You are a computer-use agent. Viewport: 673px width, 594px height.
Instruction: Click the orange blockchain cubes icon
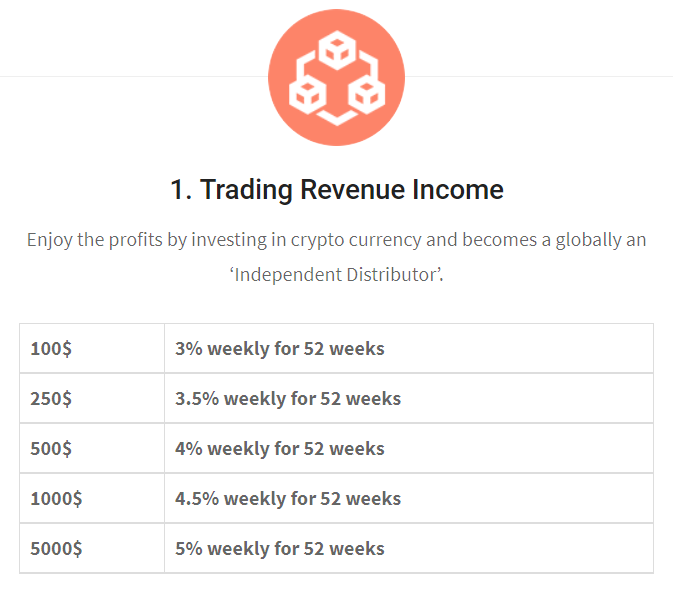(x=336, y=78)
